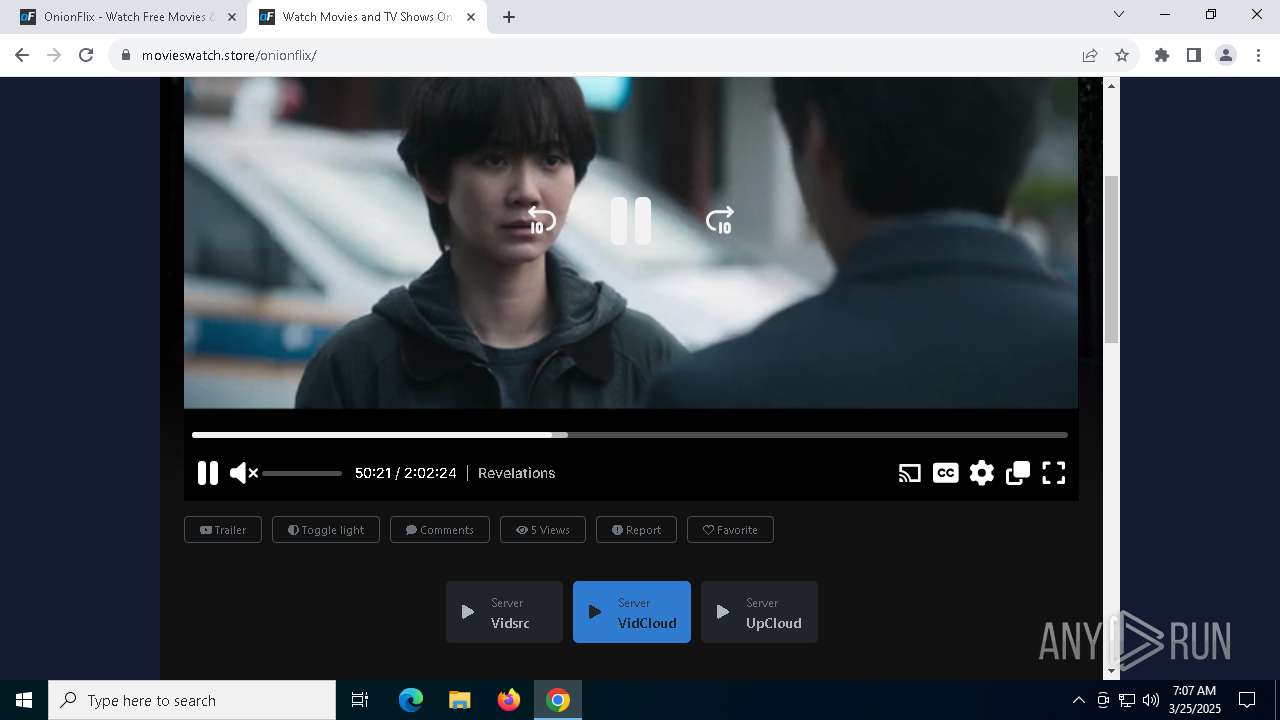Unmute the video with the speaker icon
This screenshot has height=720, width=1280.
point(243,473)
